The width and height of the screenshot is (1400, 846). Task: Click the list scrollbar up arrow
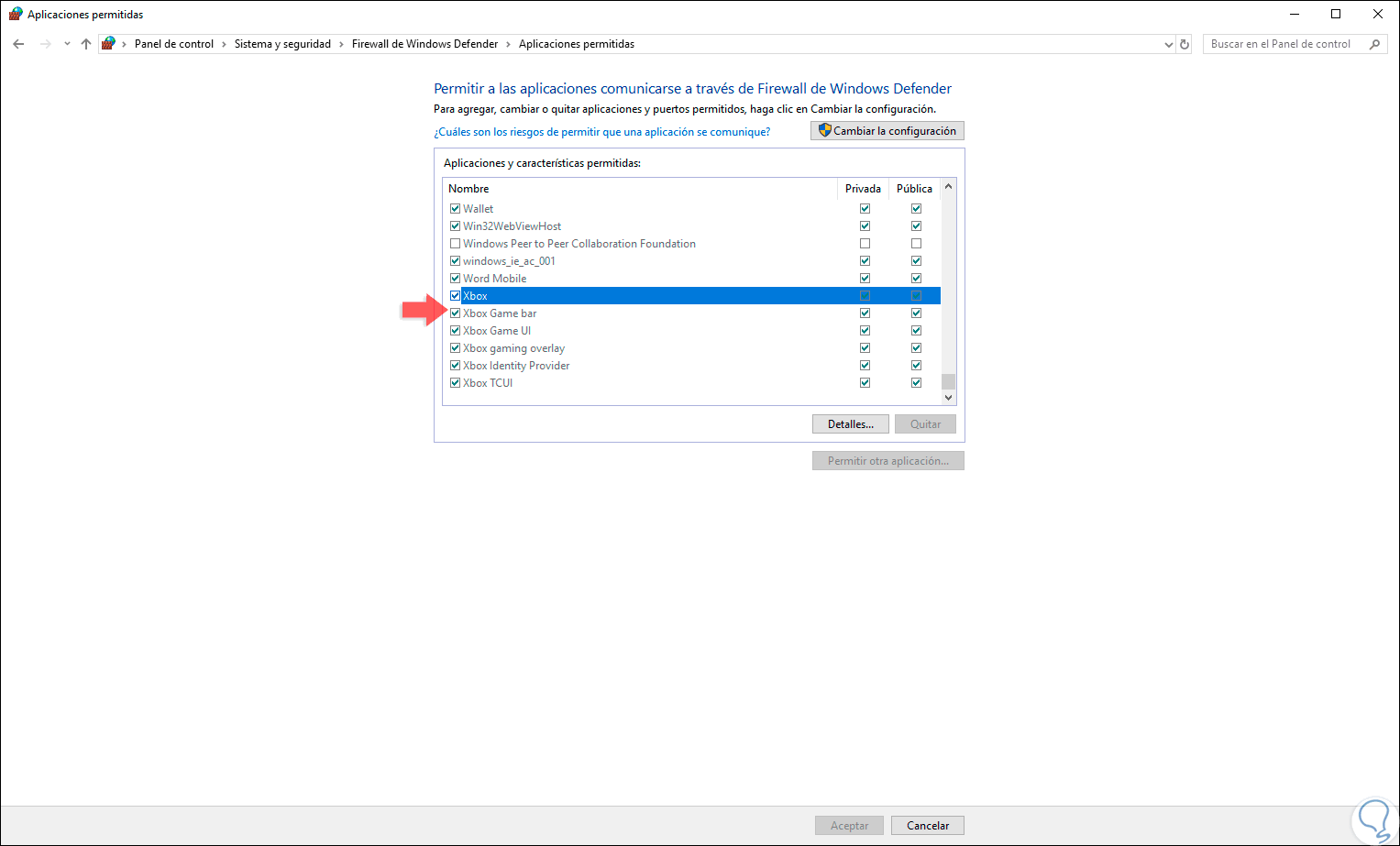[948, 187]
